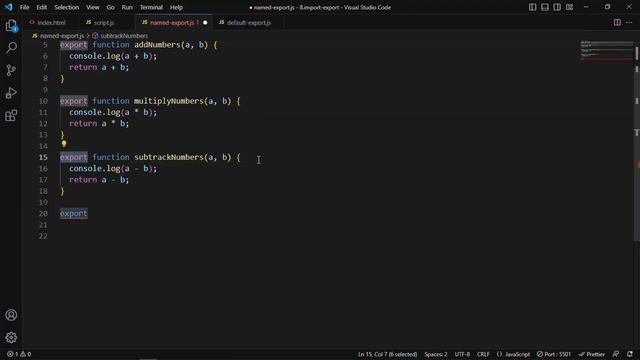Open Customize Layout icon
Screen dimensions: 640x360
[x=569, y=7]
